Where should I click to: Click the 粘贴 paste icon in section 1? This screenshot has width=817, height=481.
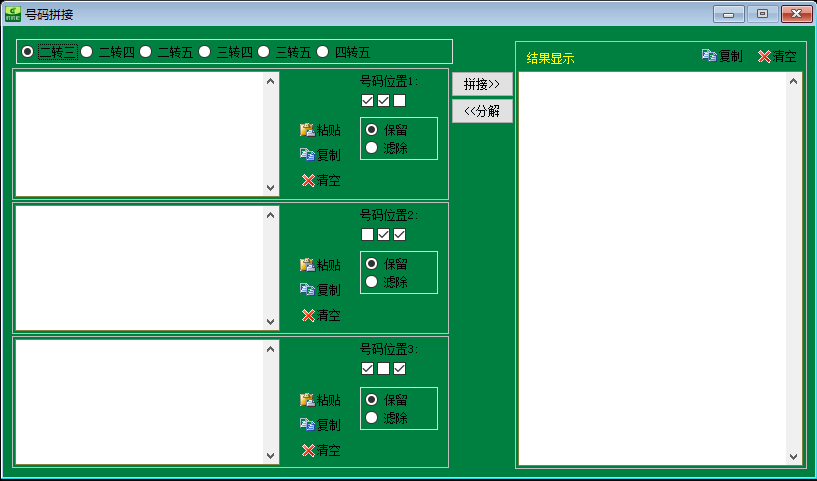308,130
